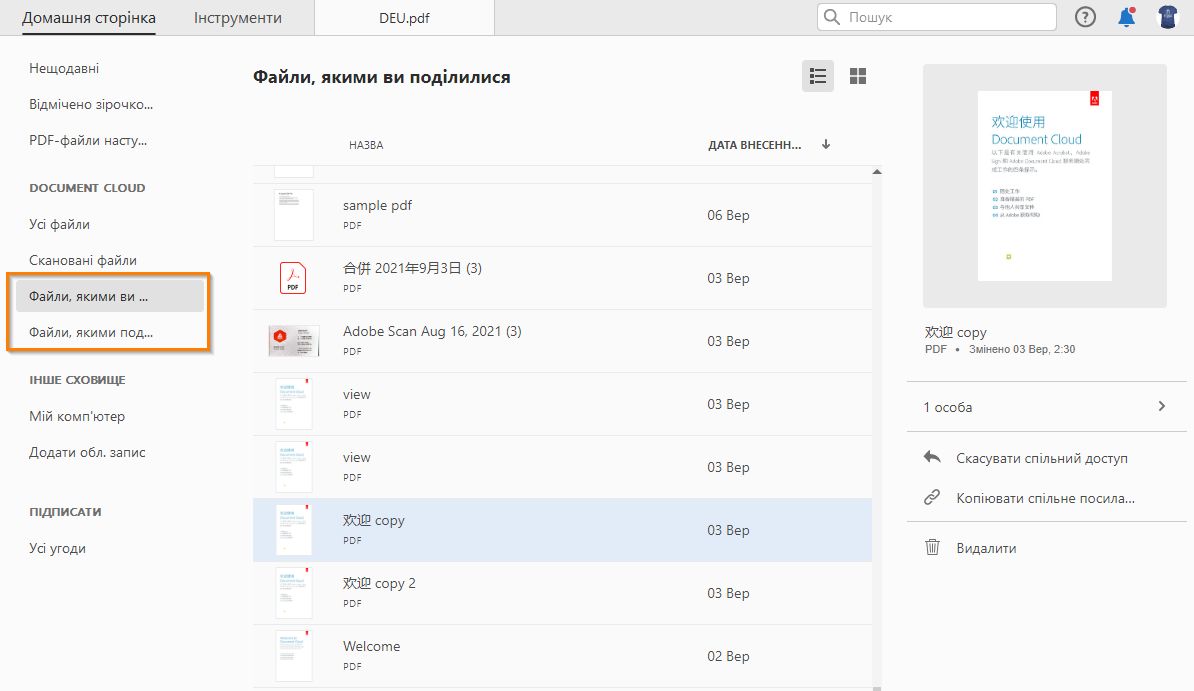Viewport: 1194px width, 691px height.
Task: Click Додати обл. запис
Action: coord(87,452)
